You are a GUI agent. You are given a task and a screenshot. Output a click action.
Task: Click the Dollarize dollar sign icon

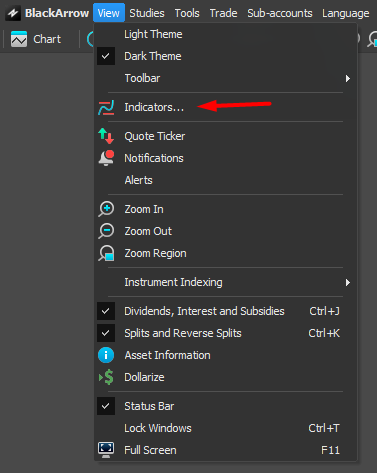click(x=106, y=377)
